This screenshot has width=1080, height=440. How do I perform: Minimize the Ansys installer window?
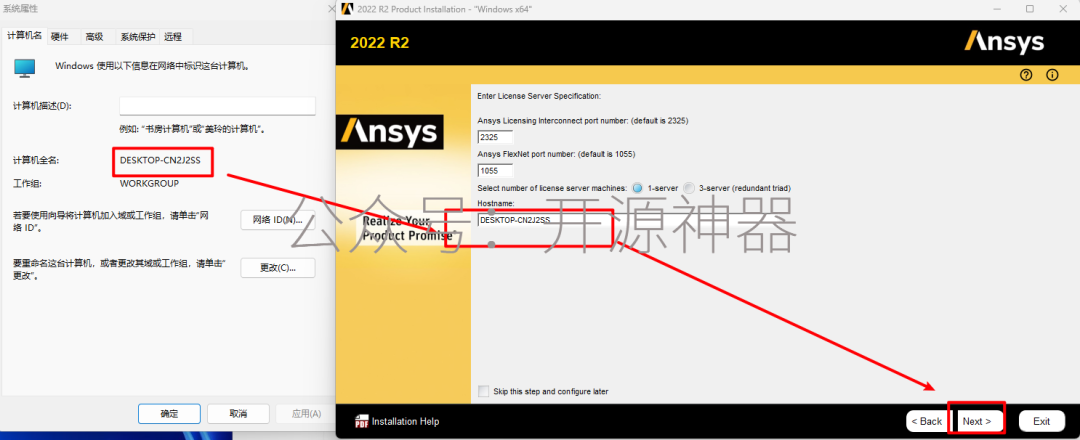[997, 8]
